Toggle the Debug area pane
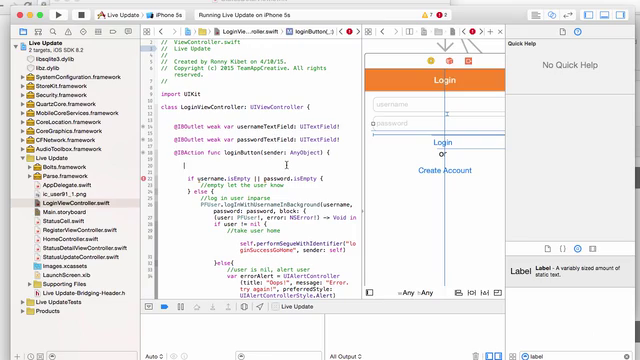Viewport: 640px width, 360px height. pyautogui.click(x=604, y=15)
